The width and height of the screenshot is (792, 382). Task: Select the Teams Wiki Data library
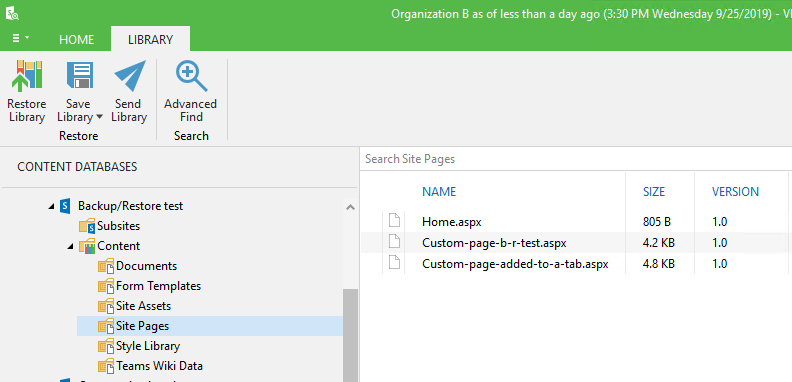[x=160, y=366]
